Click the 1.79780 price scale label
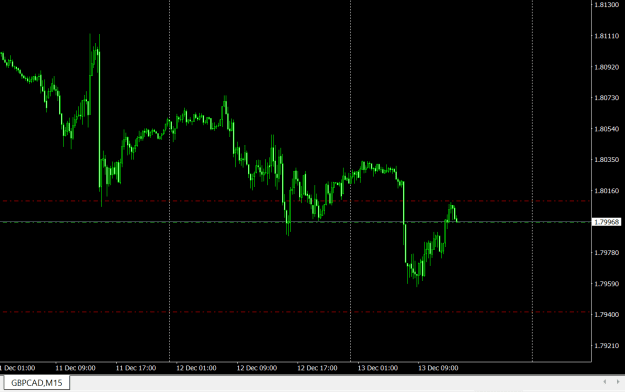625x392 pixels. tap(607, 253)
